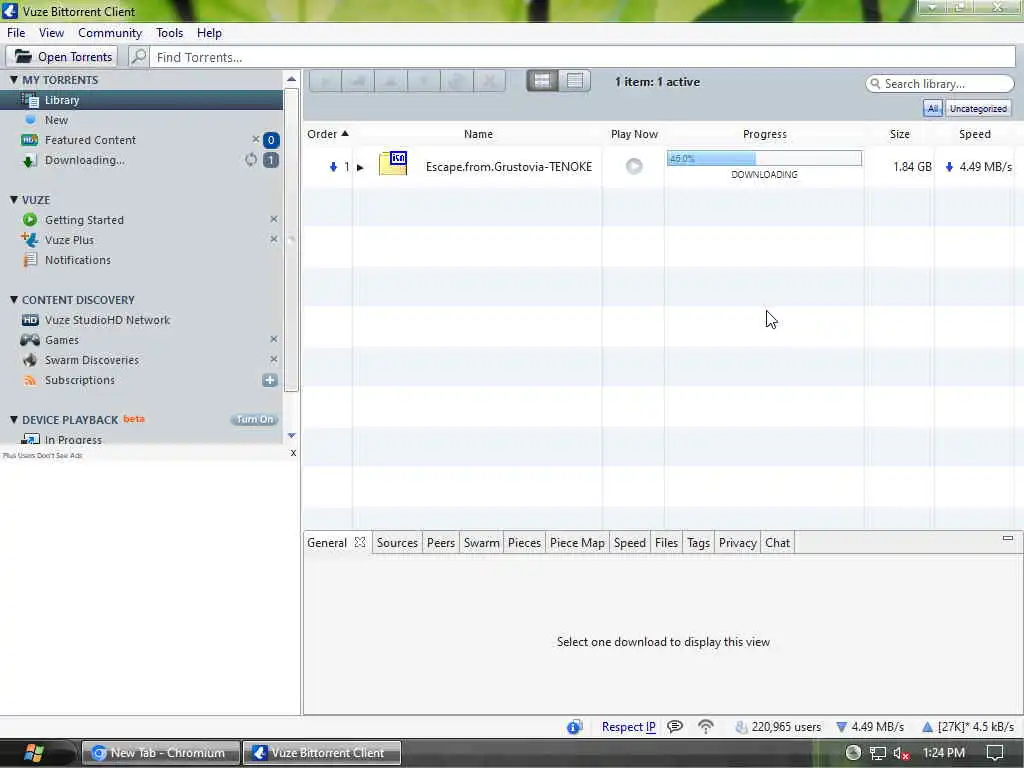
Task: Click the chat bubble icon in the status bar
Action: pyautogui.click(x=675, y=726)
